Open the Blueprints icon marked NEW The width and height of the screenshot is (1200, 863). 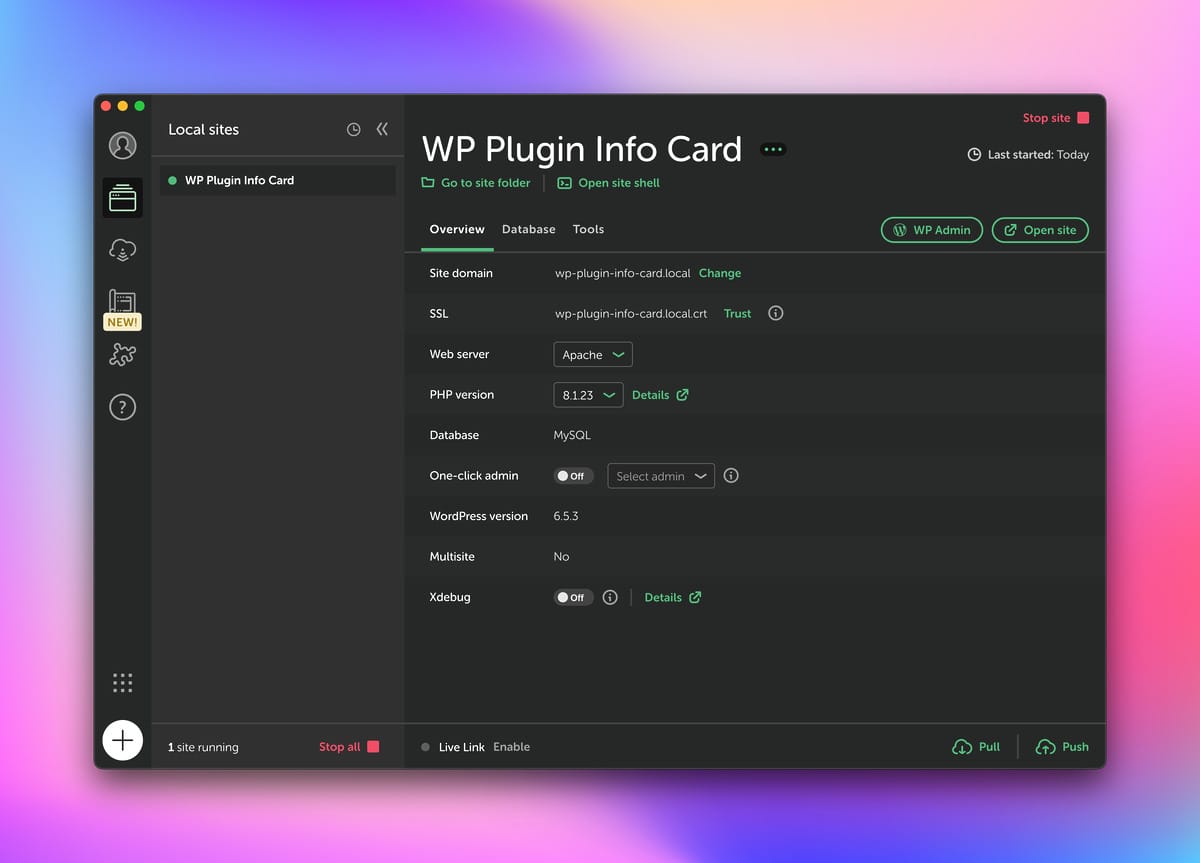(x=122, y=309)
